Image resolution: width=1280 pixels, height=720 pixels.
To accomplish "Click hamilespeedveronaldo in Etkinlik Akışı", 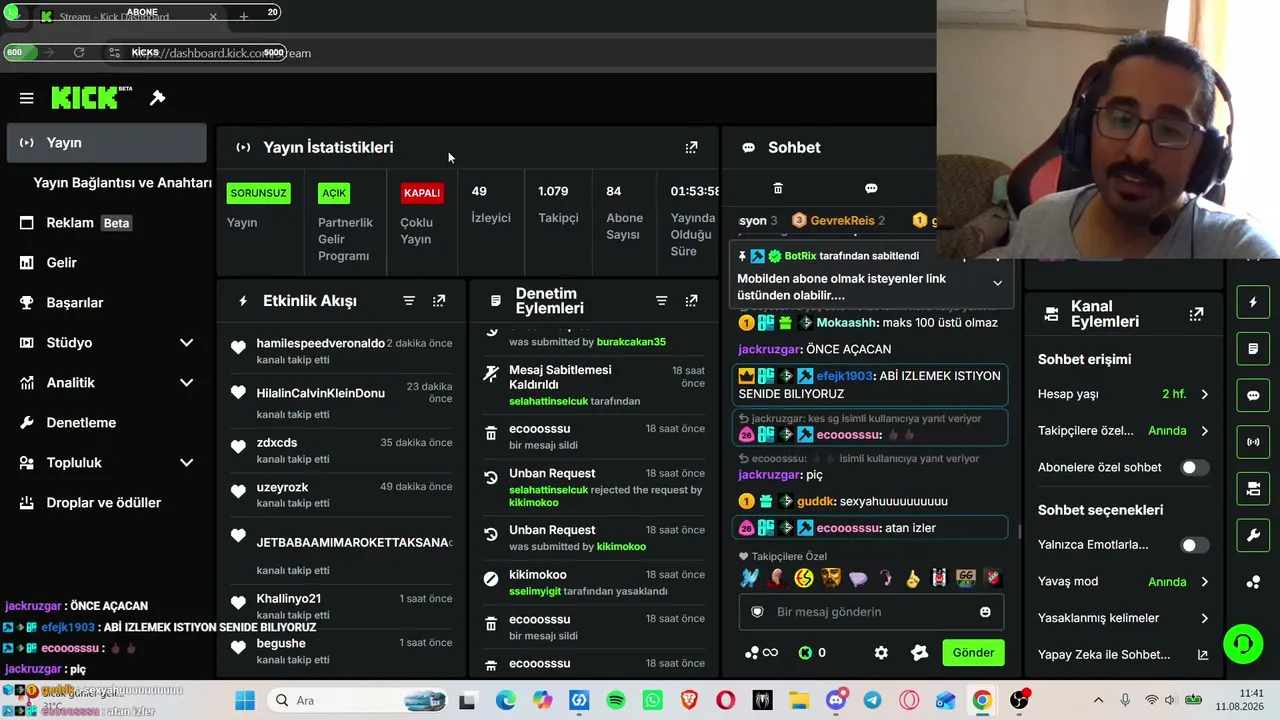I will 320,343.
